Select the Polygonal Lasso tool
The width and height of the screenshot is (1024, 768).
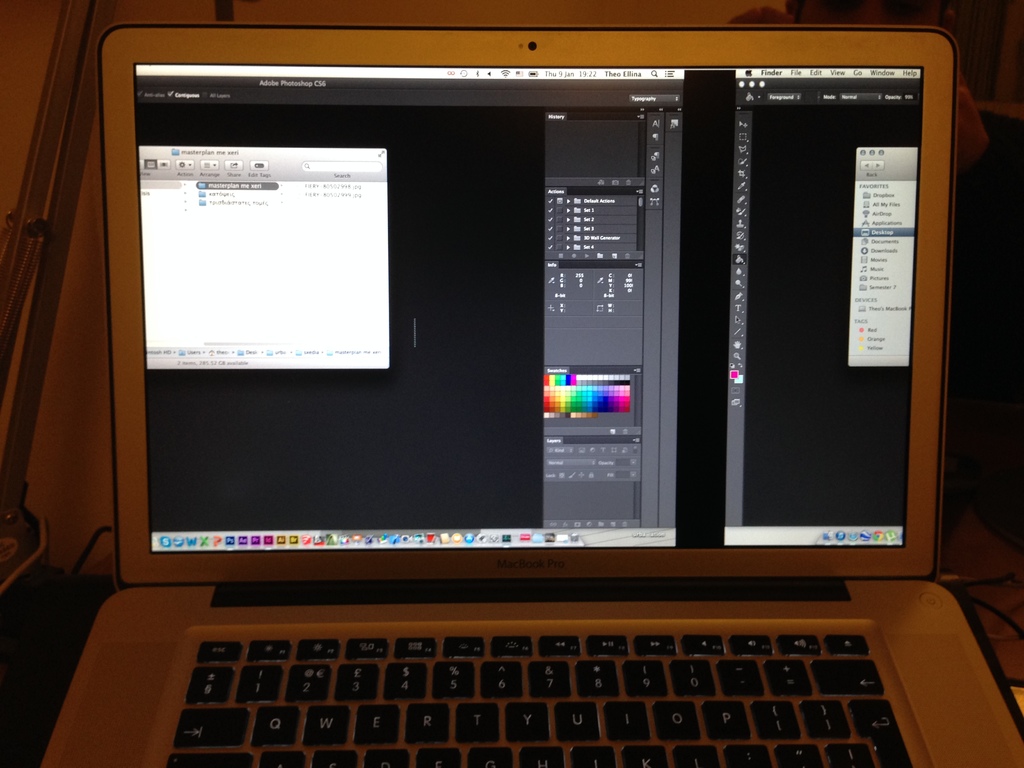(x=743, y=150)
